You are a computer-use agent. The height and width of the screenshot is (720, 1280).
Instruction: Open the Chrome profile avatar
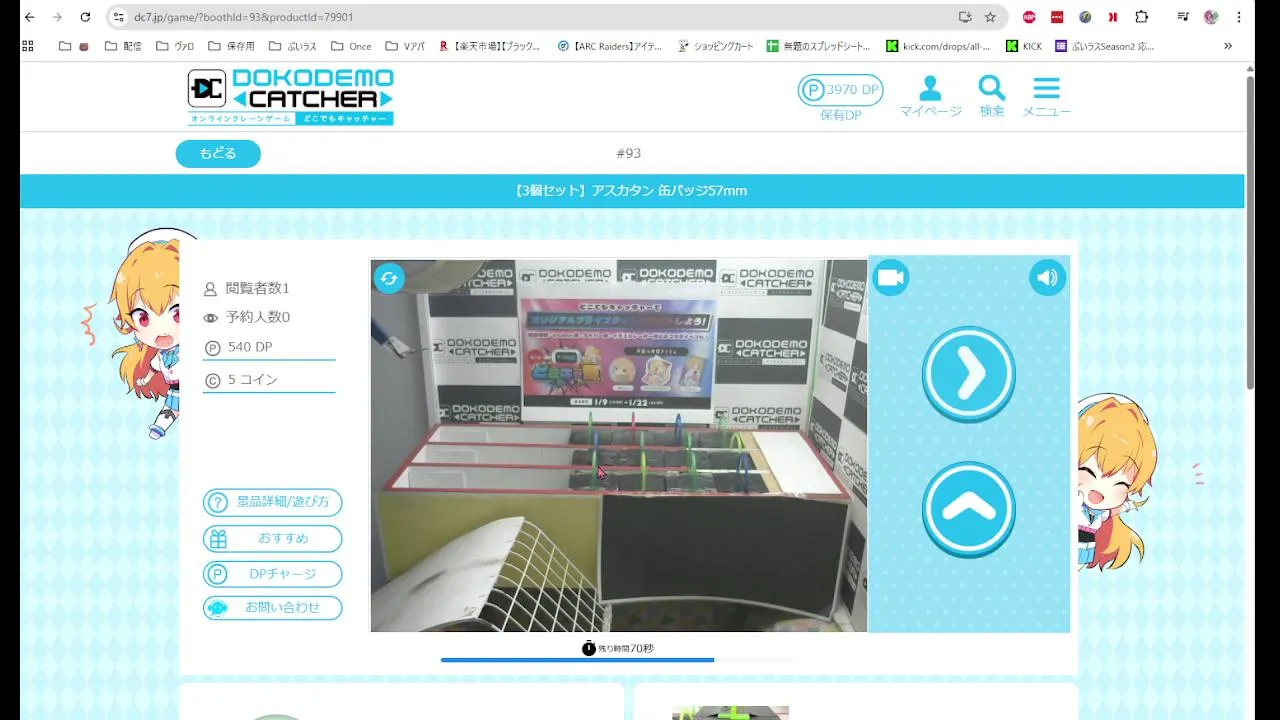tap(1211, 17)
